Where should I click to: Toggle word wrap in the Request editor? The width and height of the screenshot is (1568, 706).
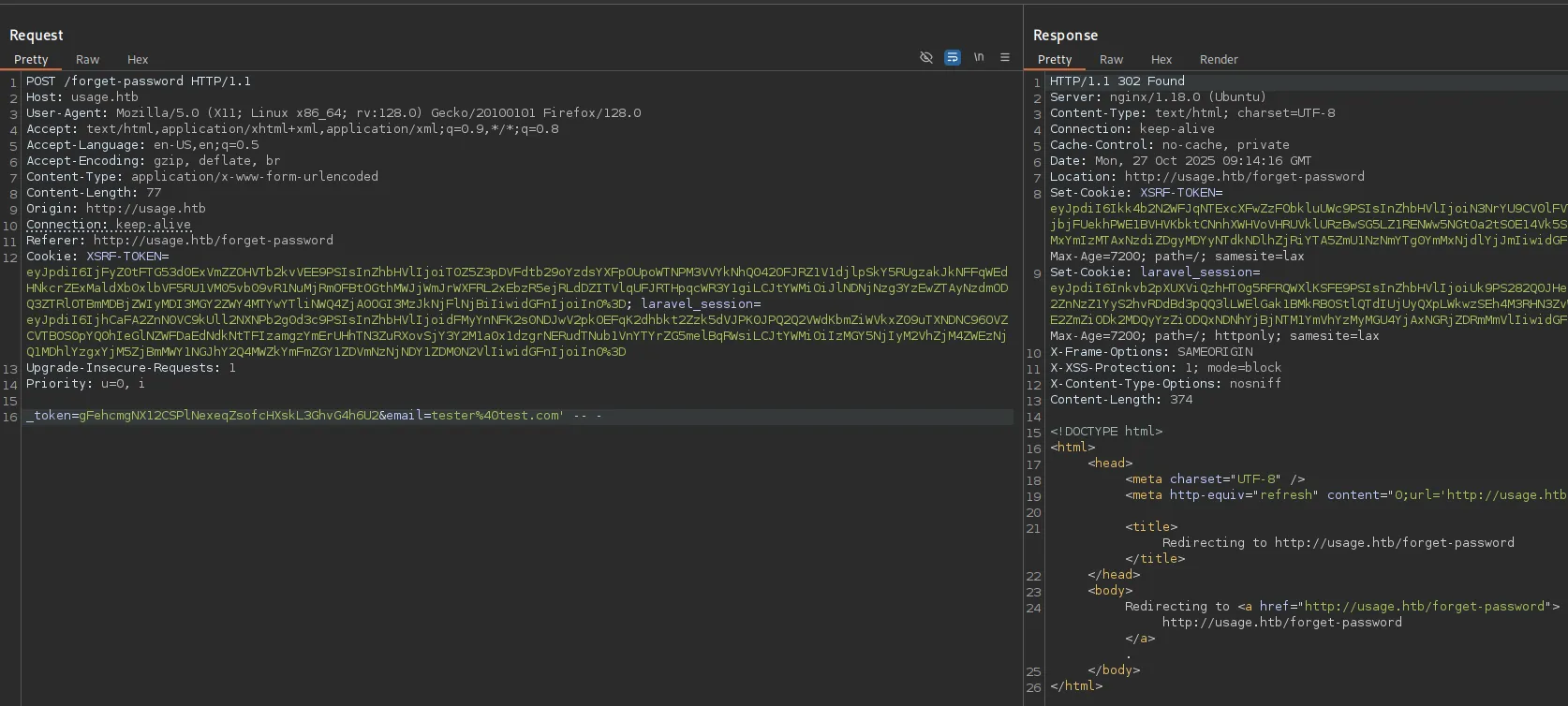[953, 58]
